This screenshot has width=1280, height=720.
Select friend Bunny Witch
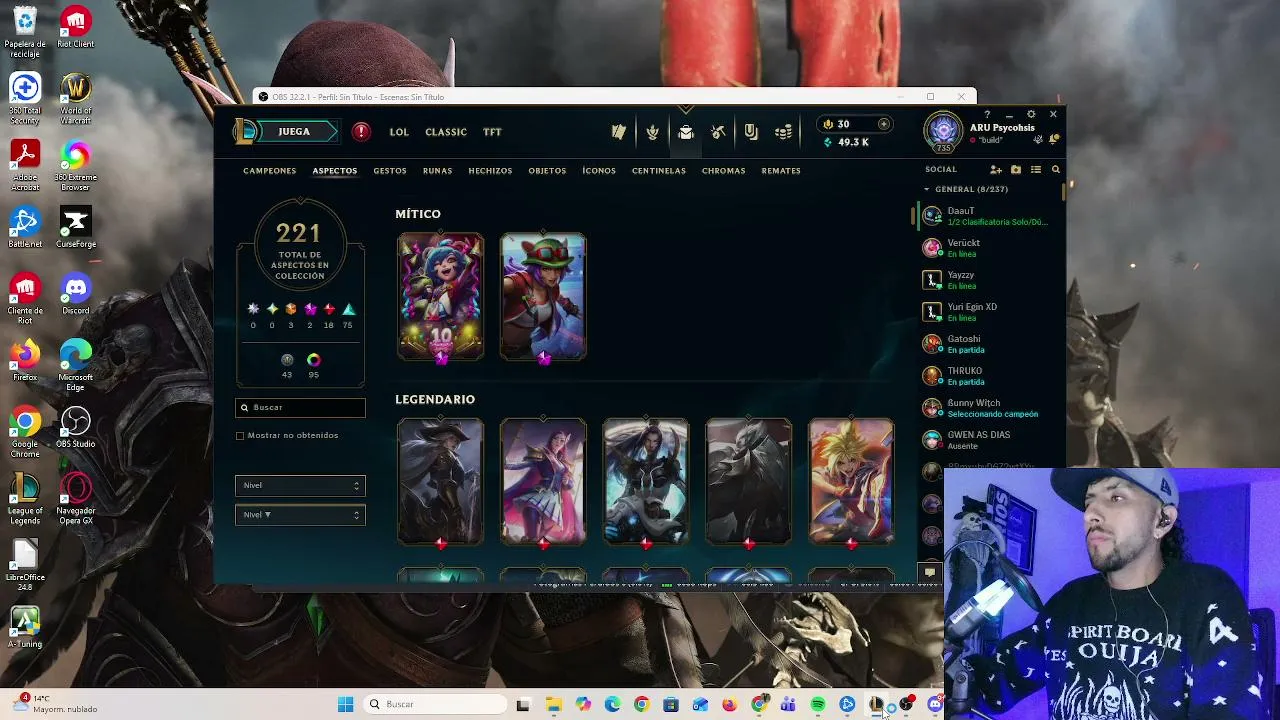click(988, 408)
